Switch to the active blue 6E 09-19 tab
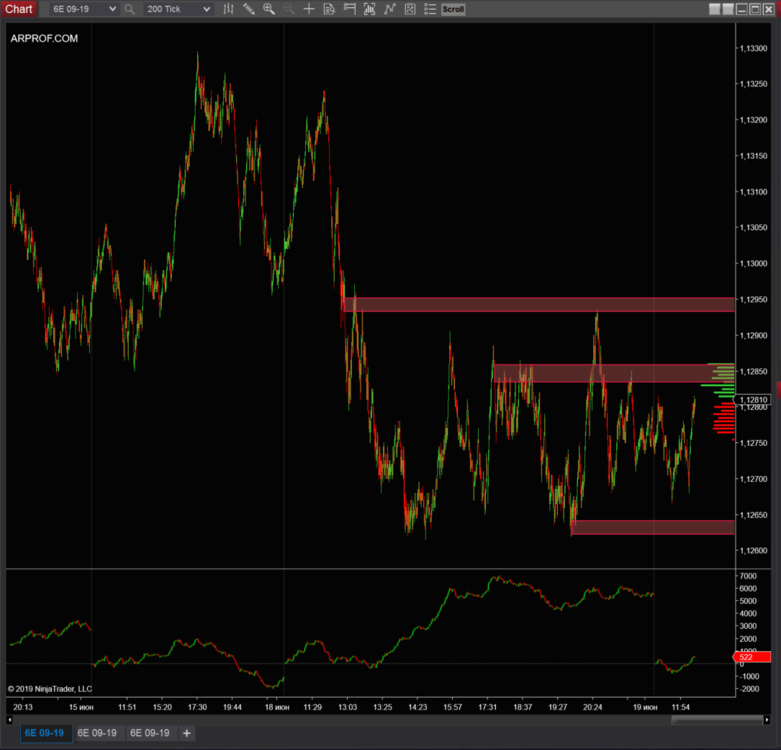 (45, 733)
